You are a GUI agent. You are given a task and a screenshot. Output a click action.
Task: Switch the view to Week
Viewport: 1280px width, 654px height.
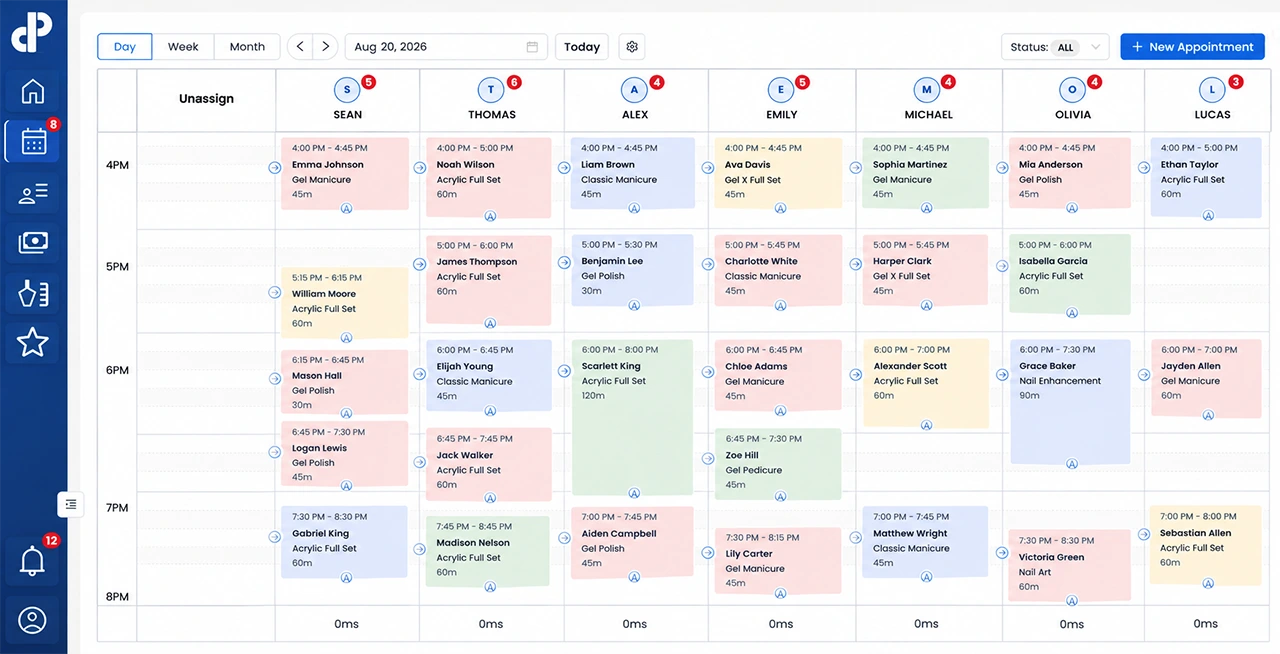tap(183, 47)
